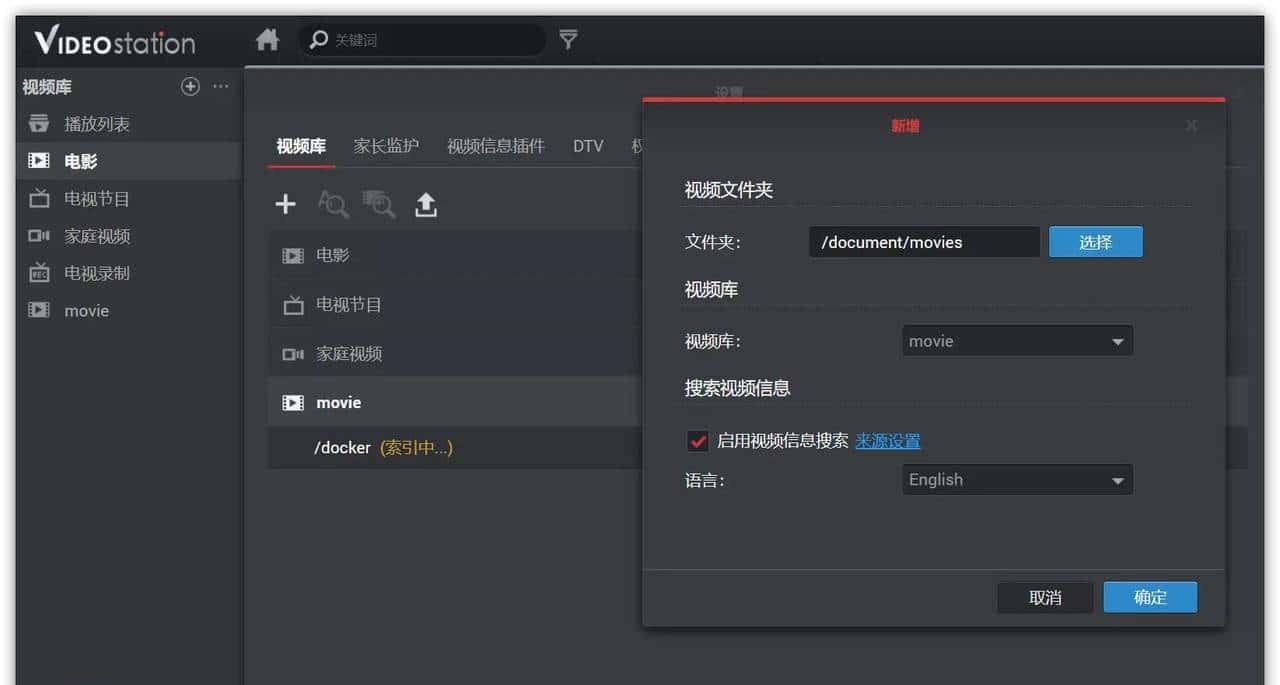Click the upload icon in the library toolbar

(x=424, y=204)
